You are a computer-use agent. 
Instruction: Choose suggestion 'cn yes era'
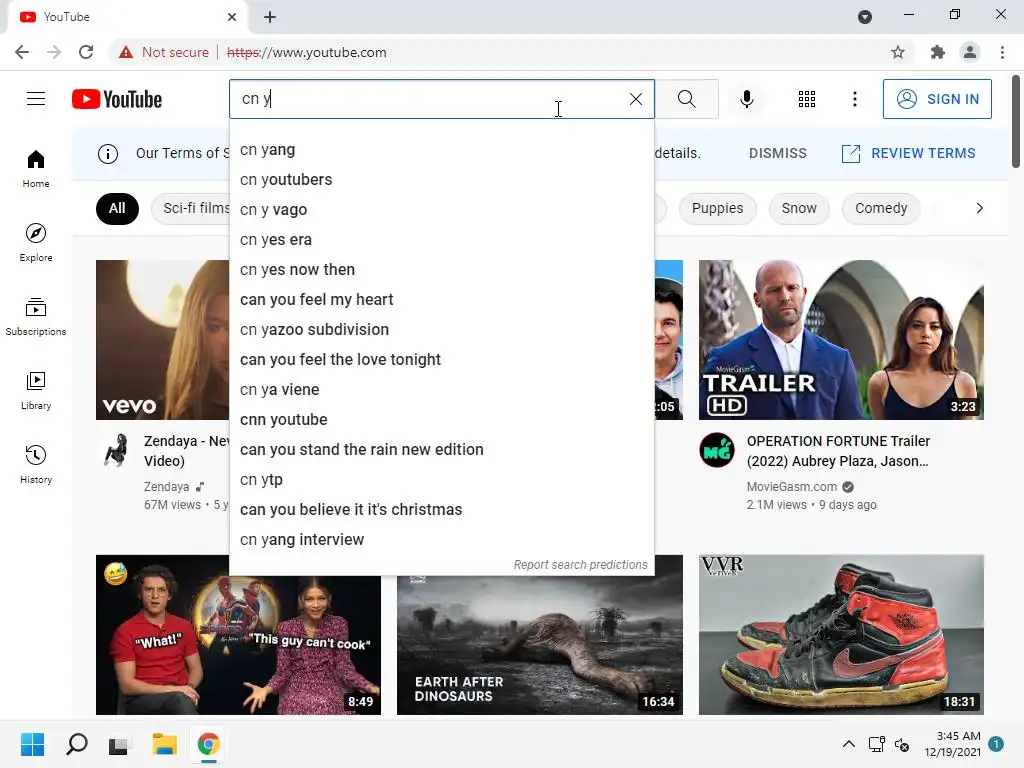pyautogui.click(x=441, y=240)
